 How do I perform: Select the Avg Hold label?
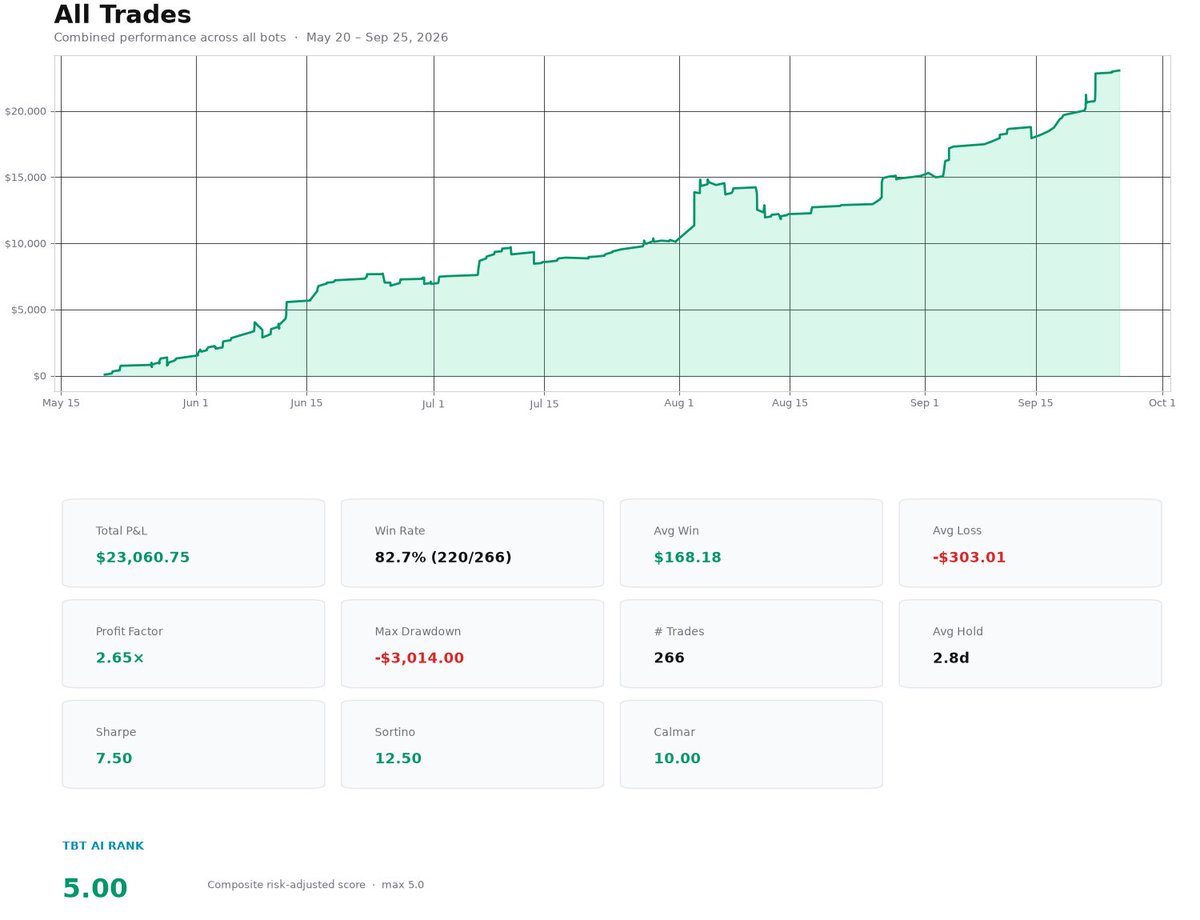pos(958,631)
